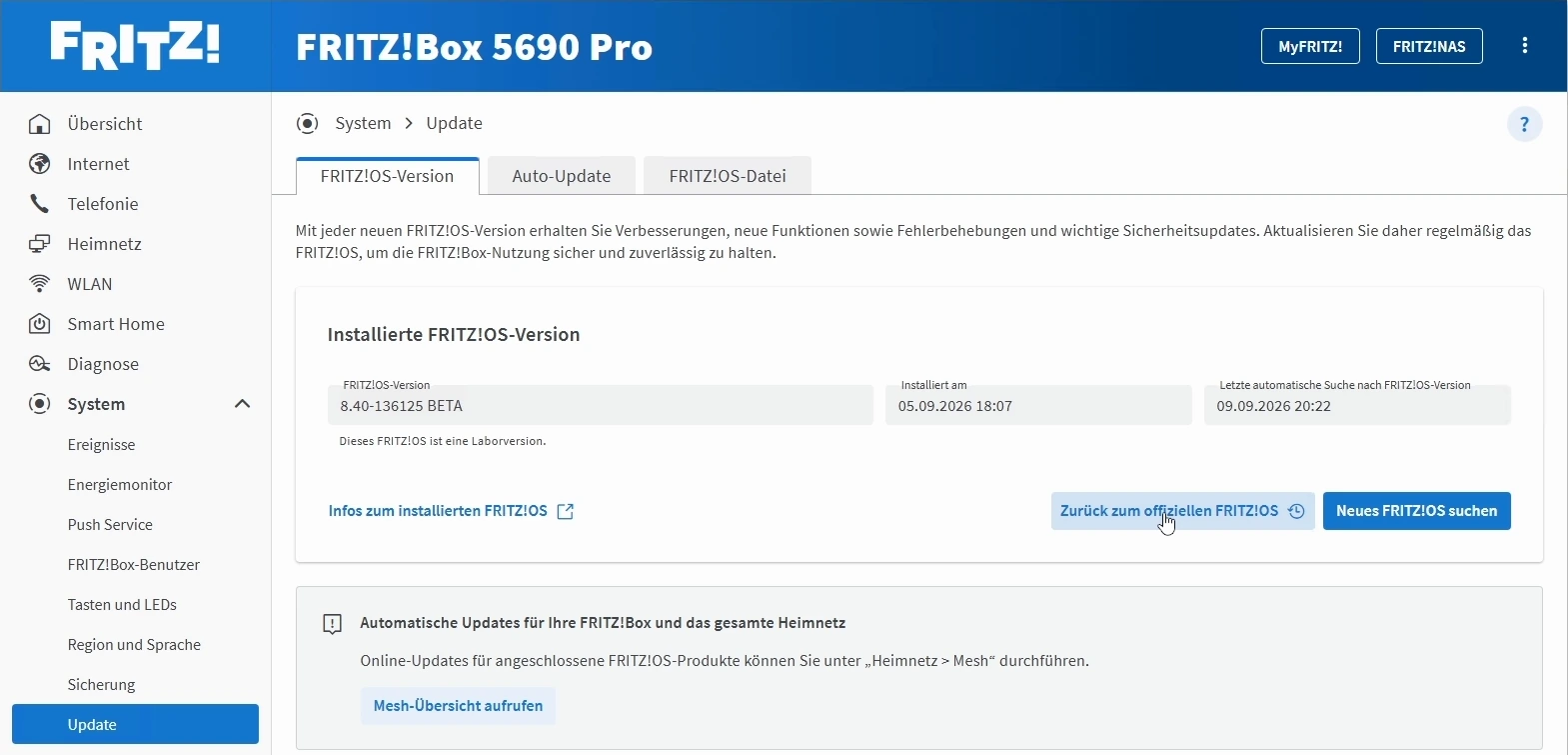Click the FRITZ!NAS button

(1429, 46)
